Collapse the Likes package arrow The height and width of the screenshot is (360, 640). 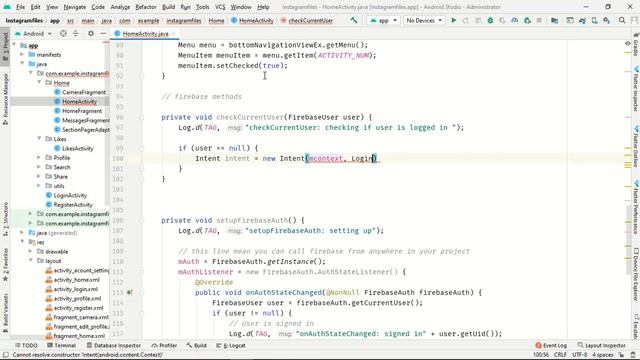click(39, 139)
